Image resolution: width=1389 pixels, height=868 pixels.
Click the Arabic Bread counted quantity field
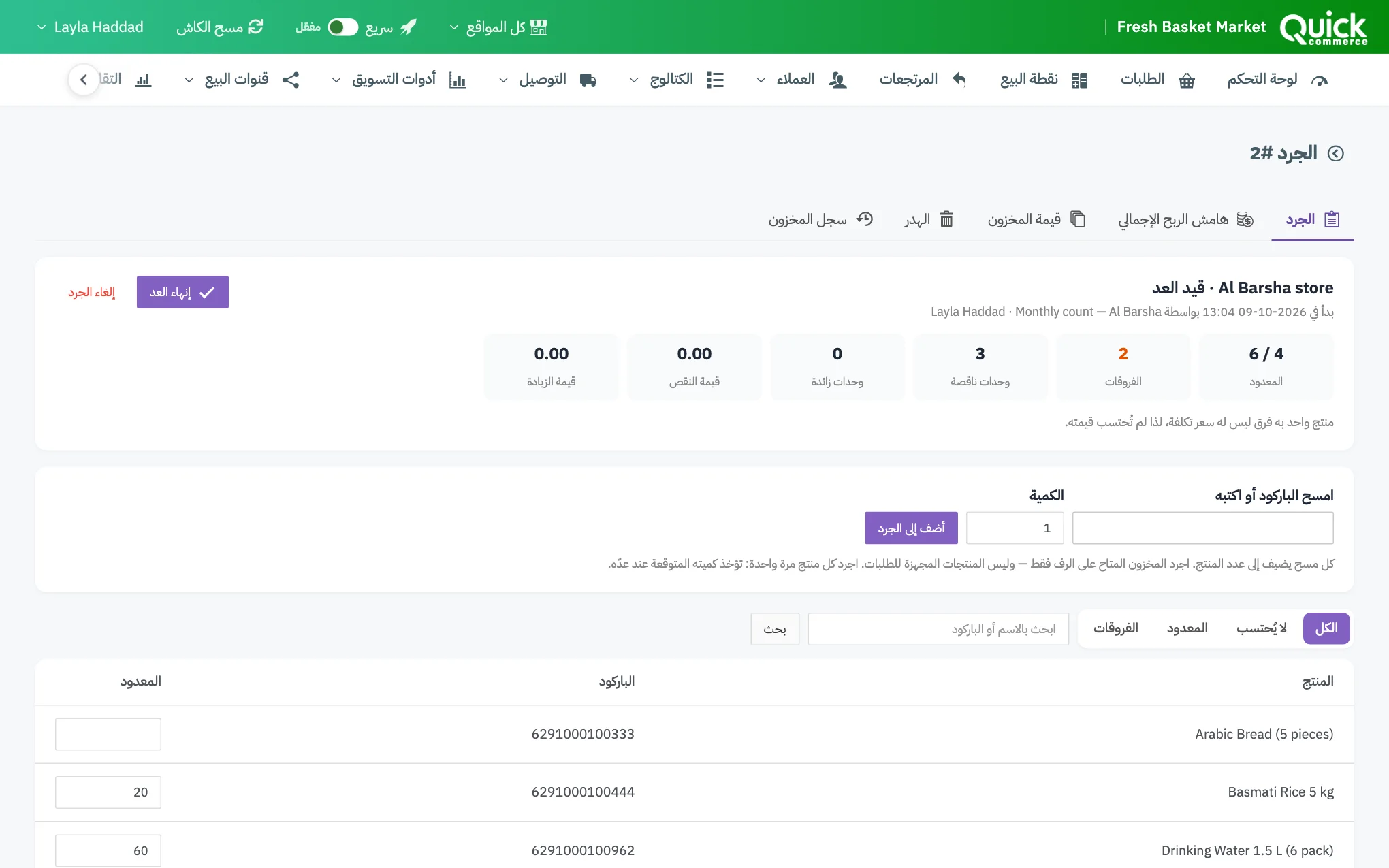point(108,734)
